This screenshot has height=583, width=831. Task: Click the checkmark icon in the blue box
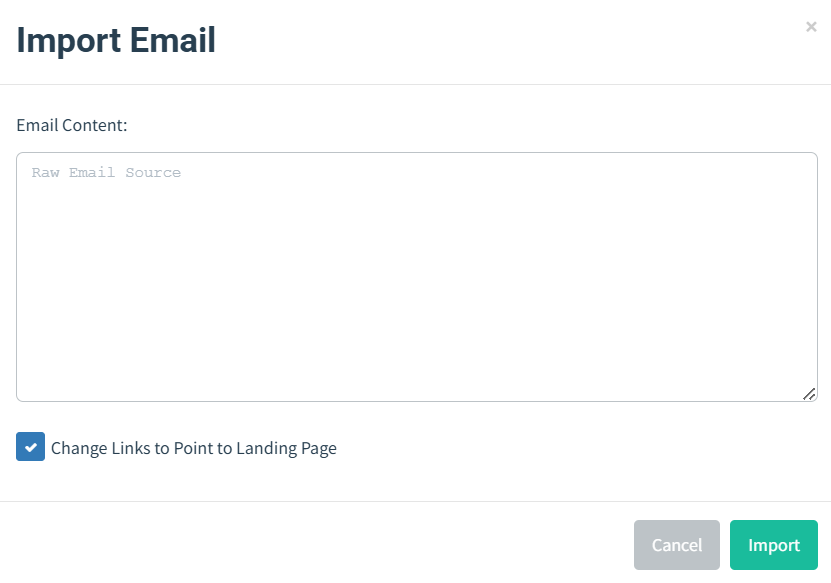31,447
